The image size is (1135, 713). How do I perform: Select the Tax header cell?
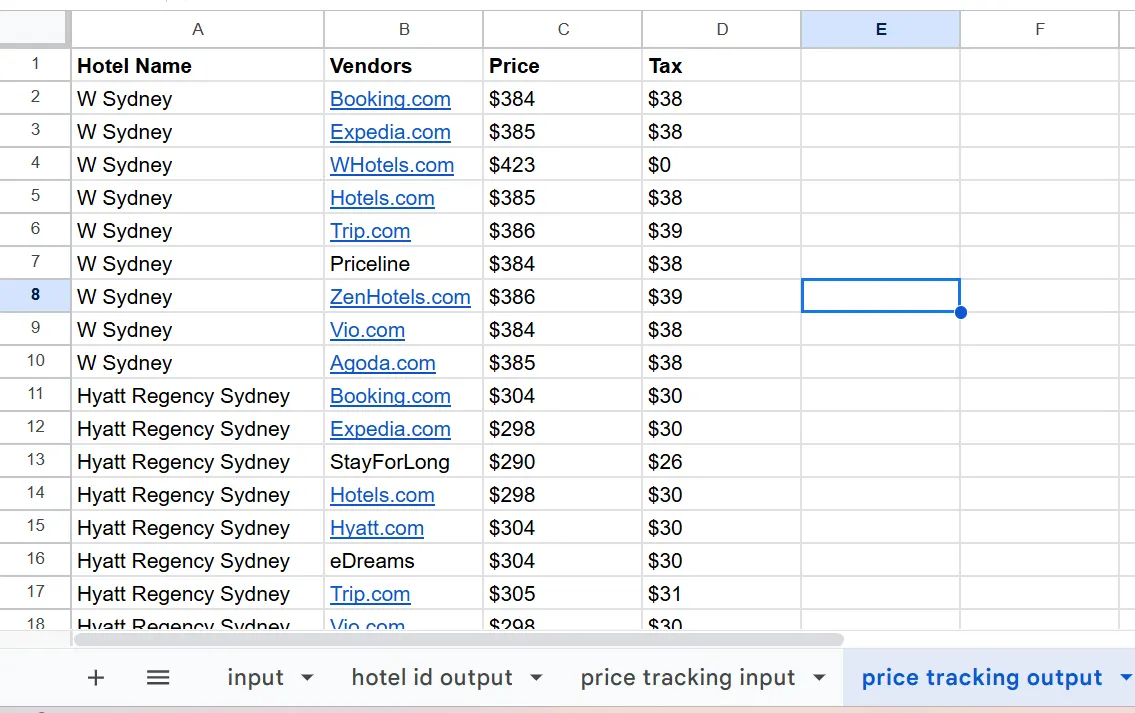(722, 65)
